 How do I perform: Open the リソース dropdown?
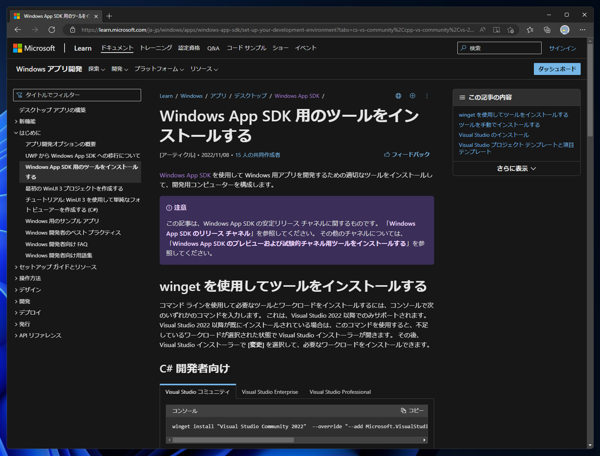204,69
